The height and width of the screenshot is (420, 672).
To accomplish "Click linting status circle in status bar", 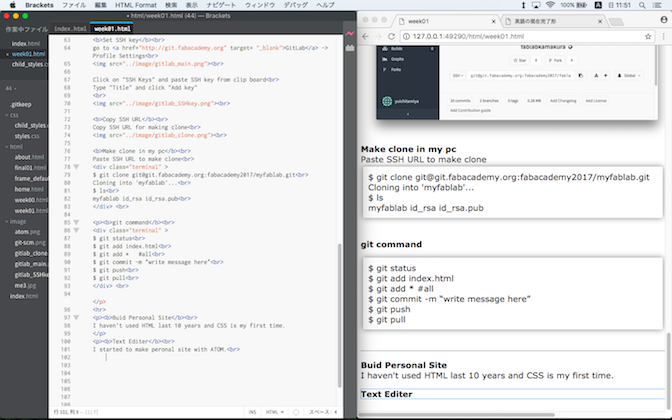I will tap(296, 412).
